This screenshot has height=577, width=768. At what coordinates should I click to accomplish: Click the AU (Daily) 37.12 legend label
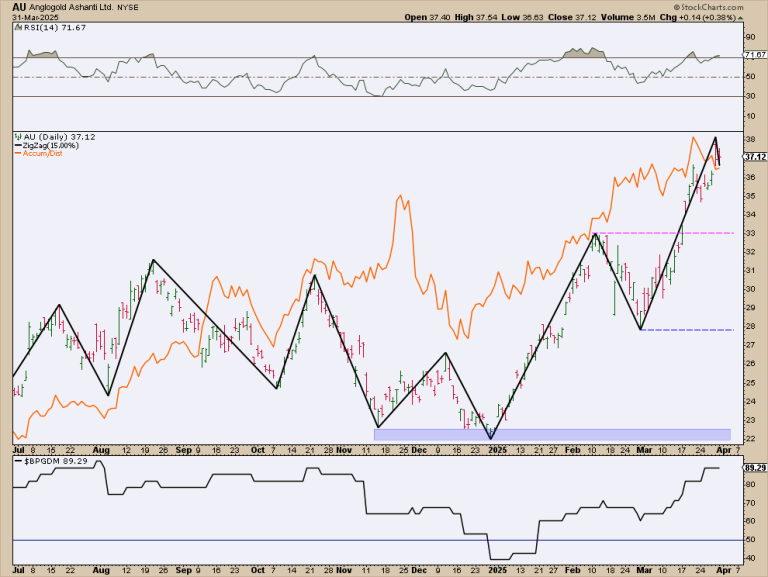(x=59, y=137)
